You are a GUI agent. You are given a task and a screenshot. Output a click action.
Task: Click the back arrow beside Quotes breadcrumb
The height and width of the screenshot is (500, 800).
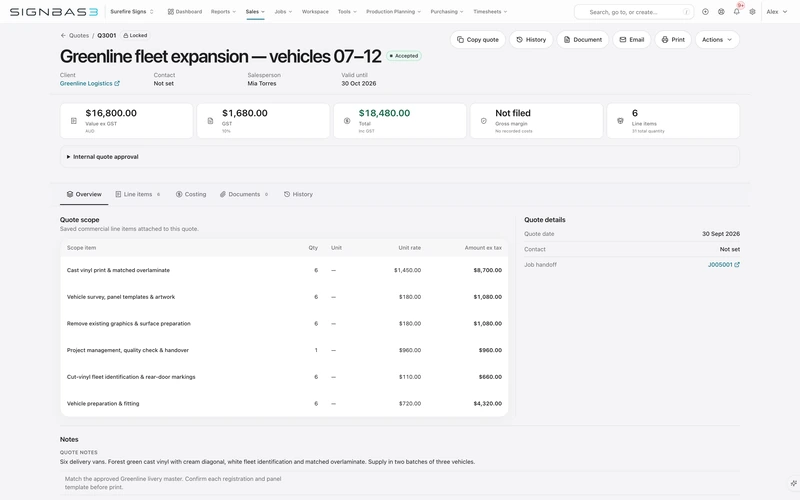(63, 36)
